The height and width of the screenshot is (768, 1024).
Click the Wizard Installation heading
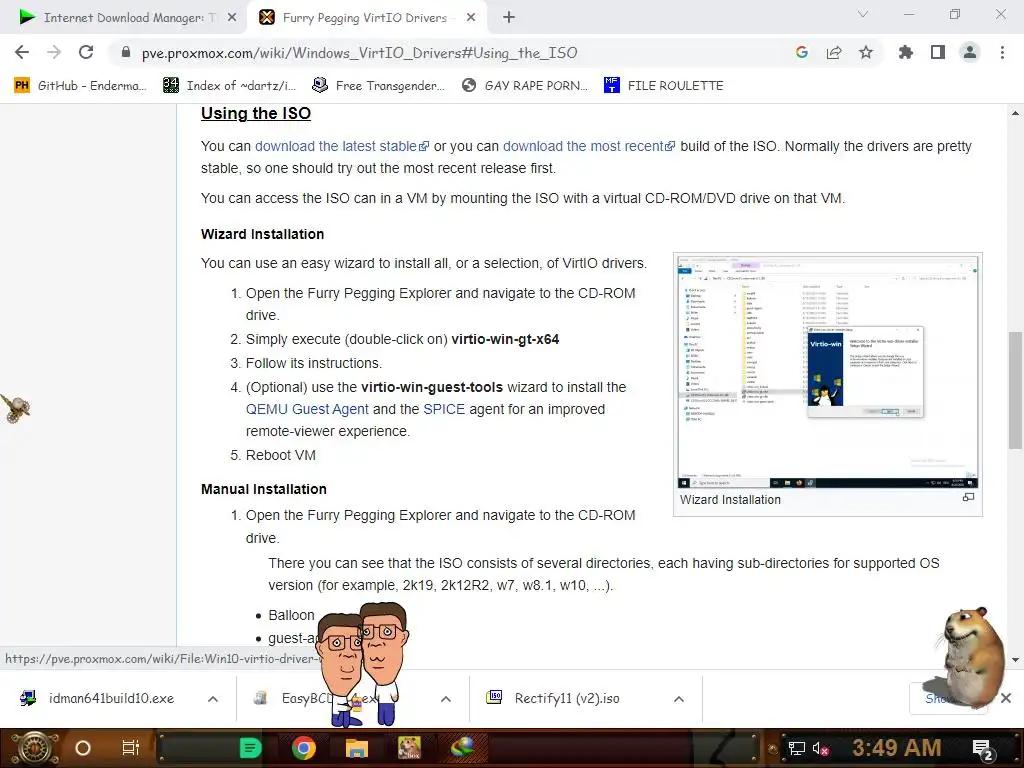(263, 234)
